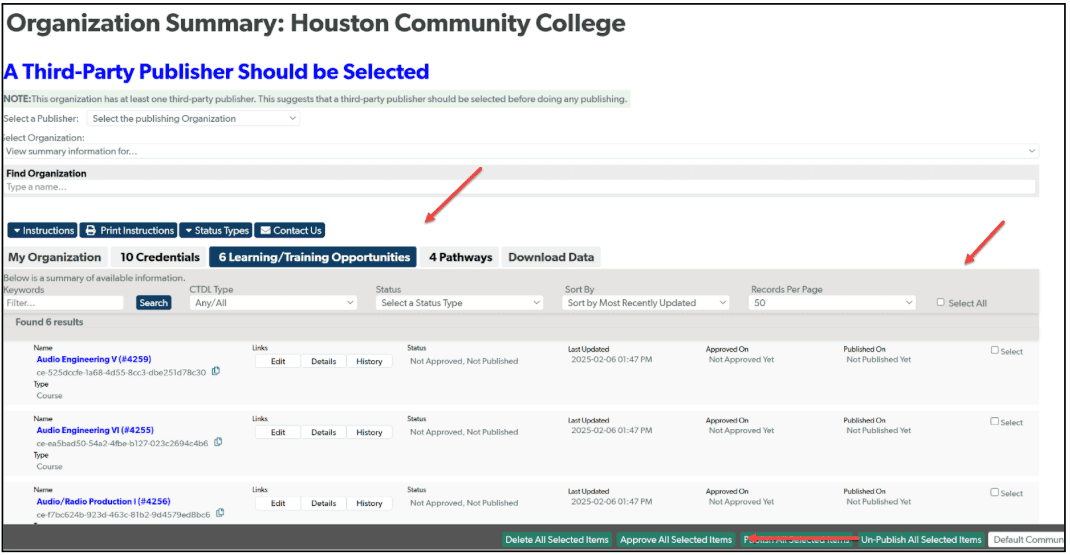This screenshot has width=1070, height=555.
Task: Tick the Select All checkbox
Action: point(940,302)
